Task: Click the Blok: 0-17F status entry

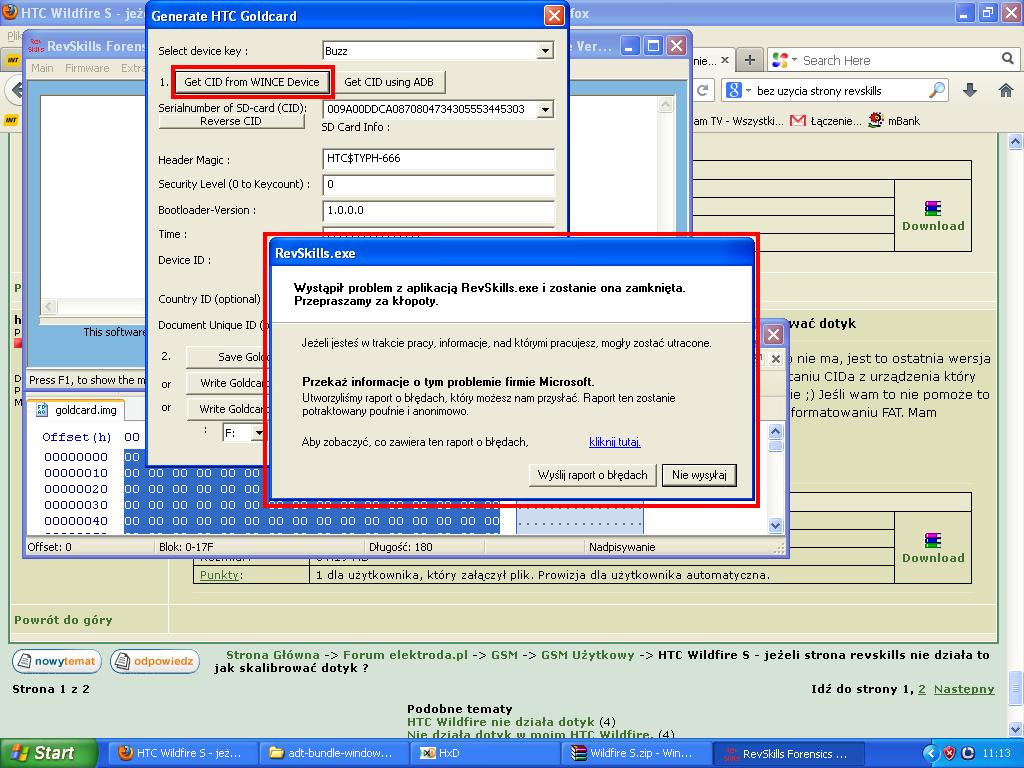Action: pyautogui.click(x=186, y=547)
